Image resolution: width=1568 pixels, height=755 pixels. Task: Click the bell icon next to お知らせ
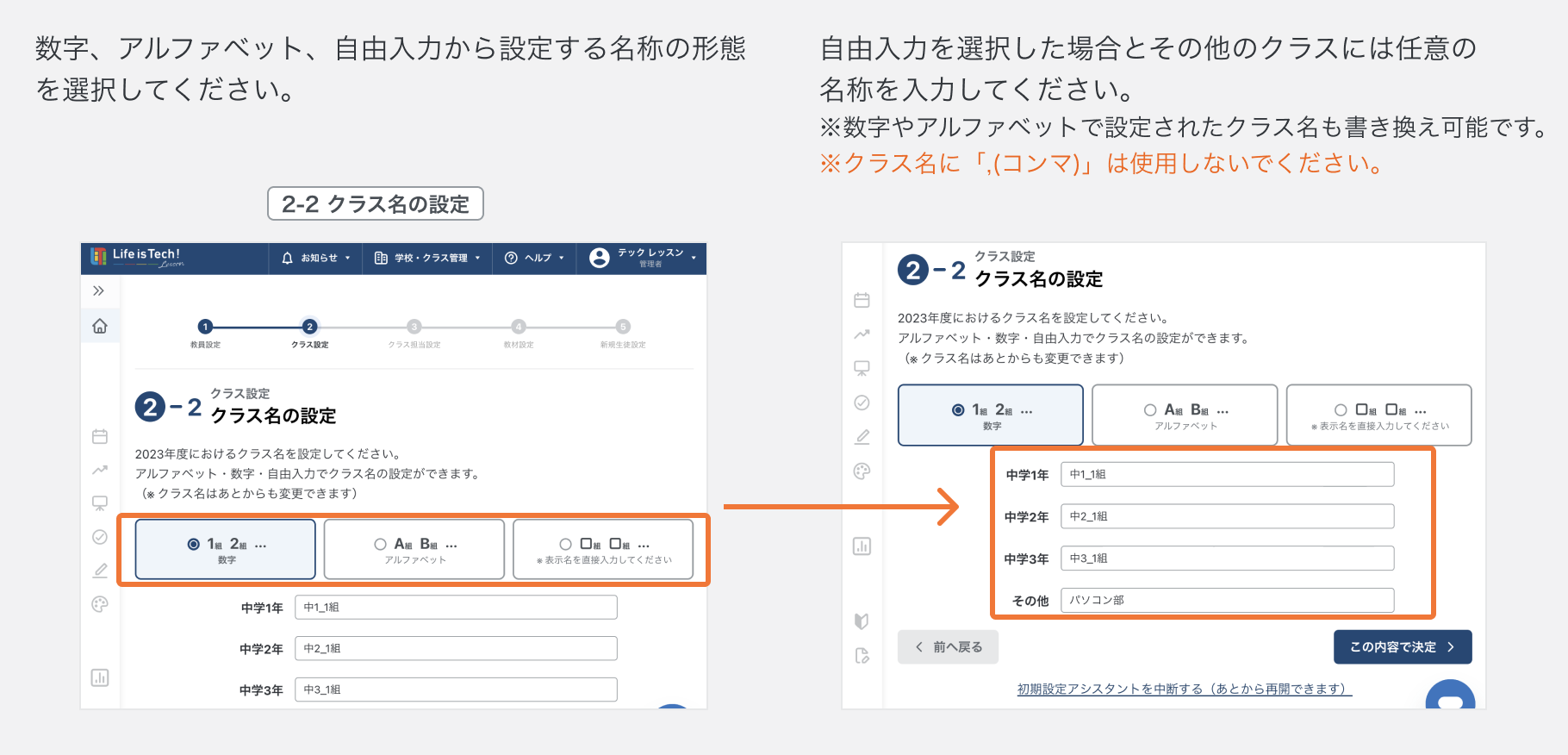pyautogui.click(x=288, y=258)
